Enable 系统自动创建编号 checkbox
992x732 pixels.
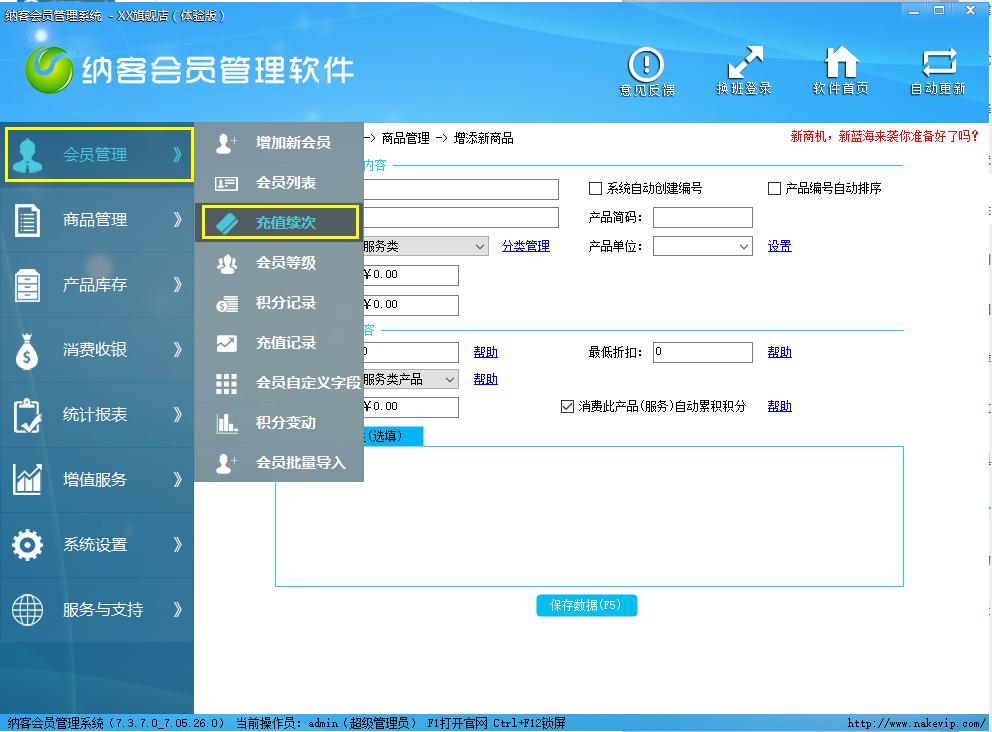(596, 189)
